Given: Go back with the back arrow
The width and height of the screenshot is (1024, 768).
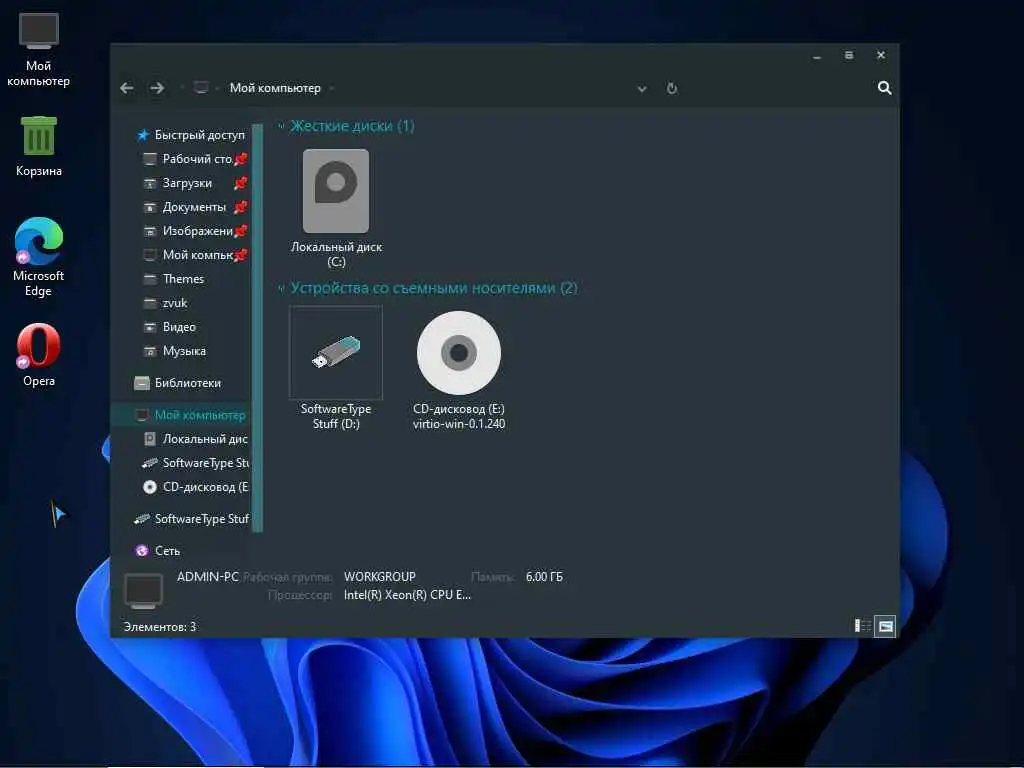Looking at the screenshot, I should pos(127,88).
